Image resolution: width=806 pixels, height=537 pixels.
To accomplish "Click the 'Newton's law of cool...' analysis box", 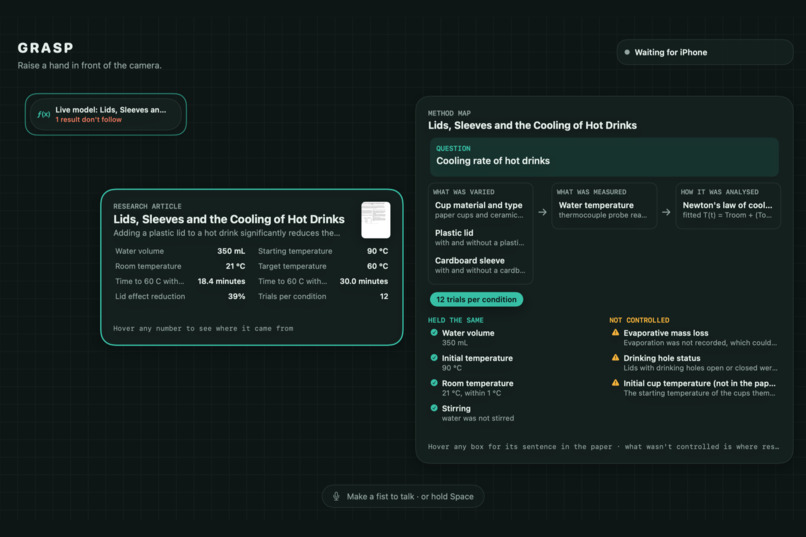I will pos(728,206).
